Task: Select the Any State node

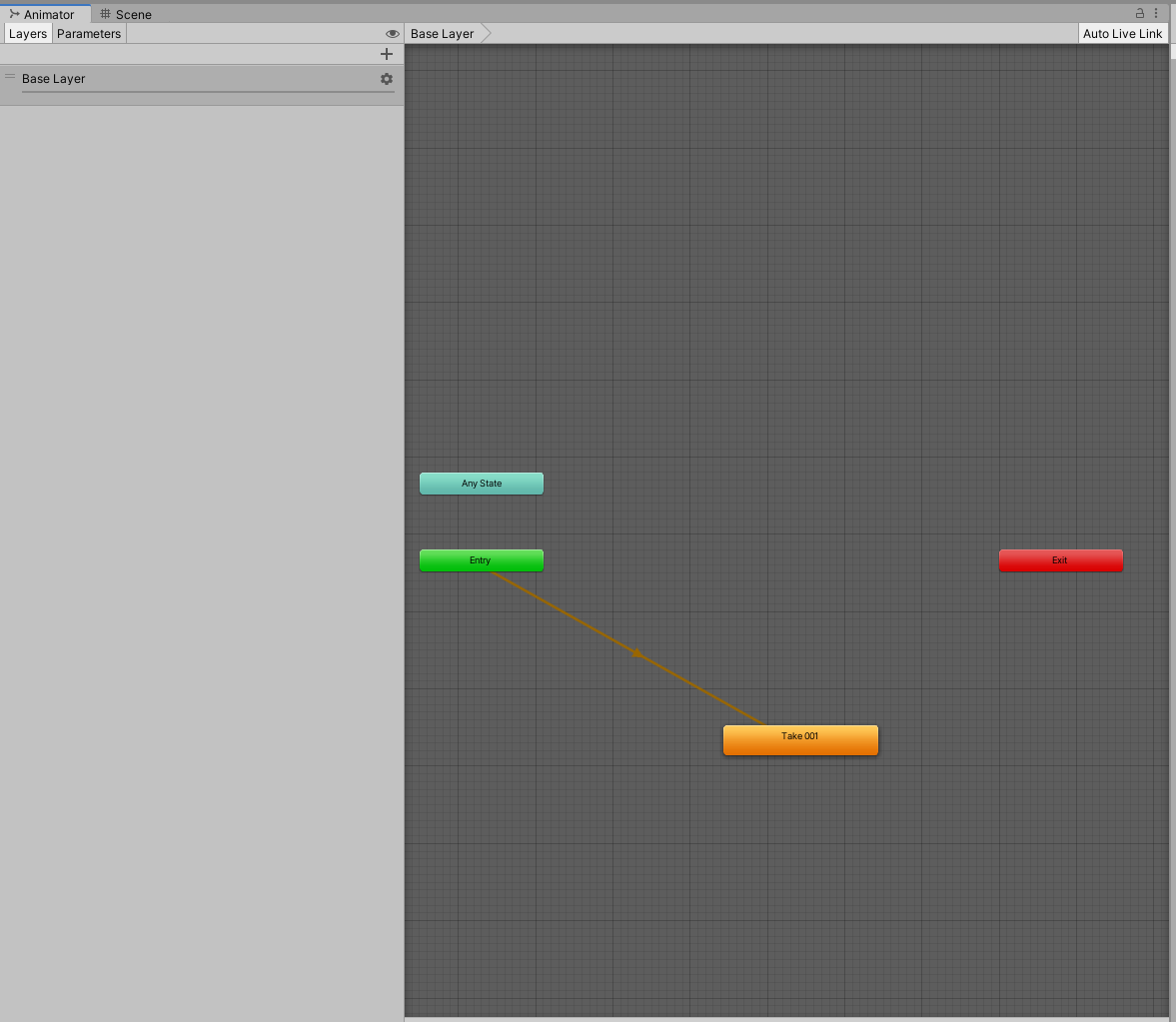Action: [482, 484]
